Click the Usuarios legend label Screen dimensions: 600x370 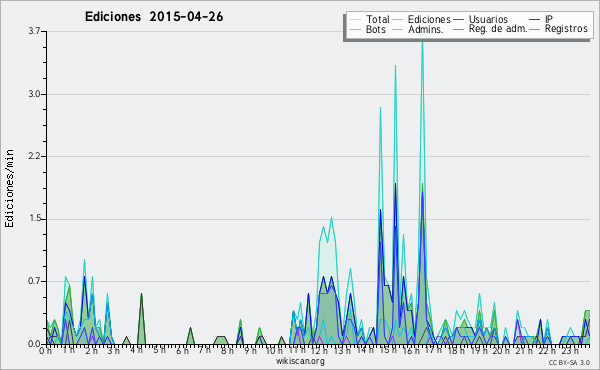(x=488, y=19)
